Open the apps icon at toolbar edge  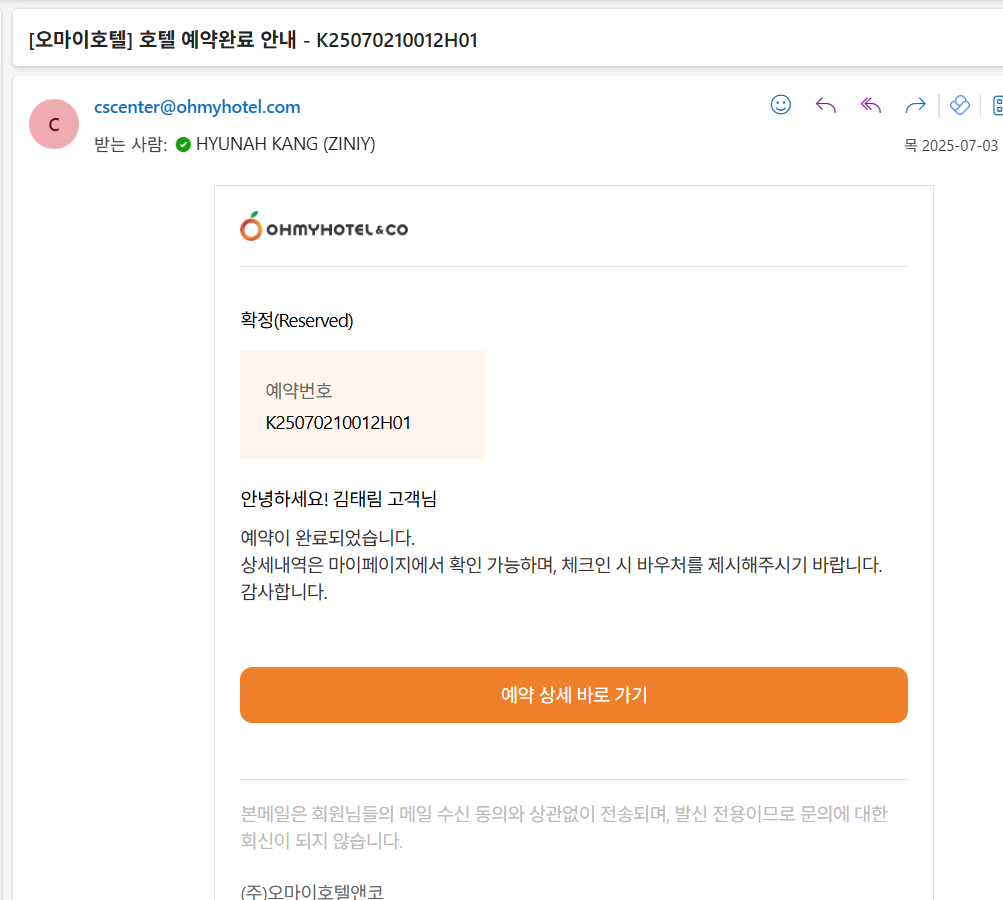pyautogui.click(x=997, y=105)
